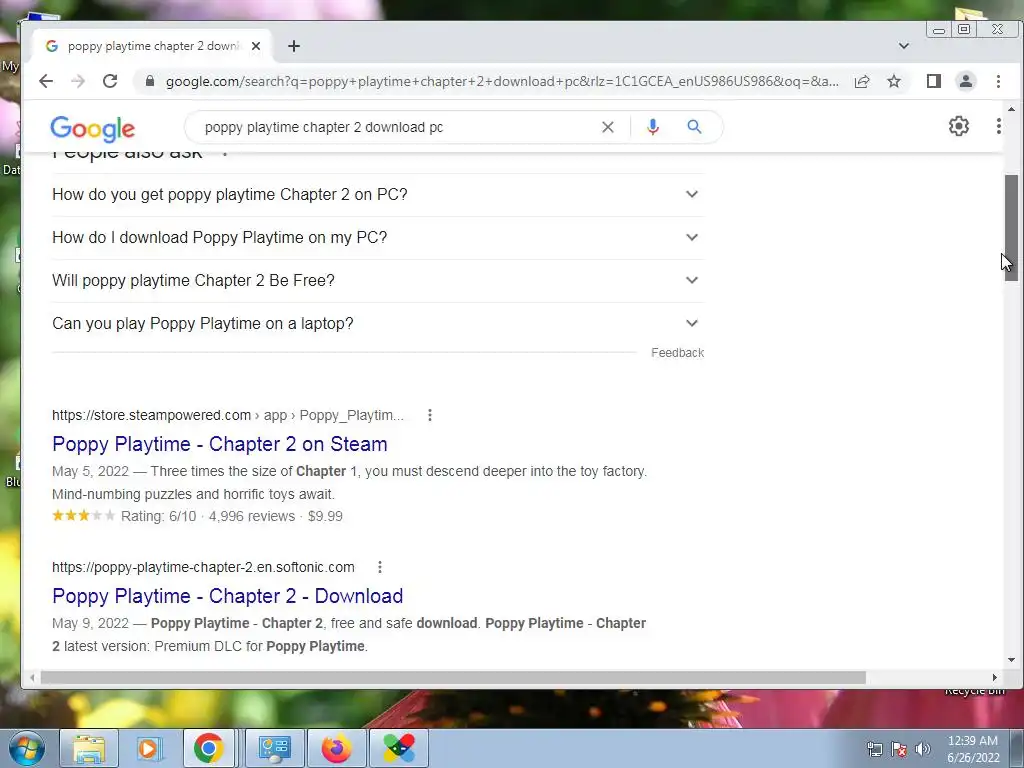
Task: Open the Chrome side panel
Action: (x=934, y=81)
